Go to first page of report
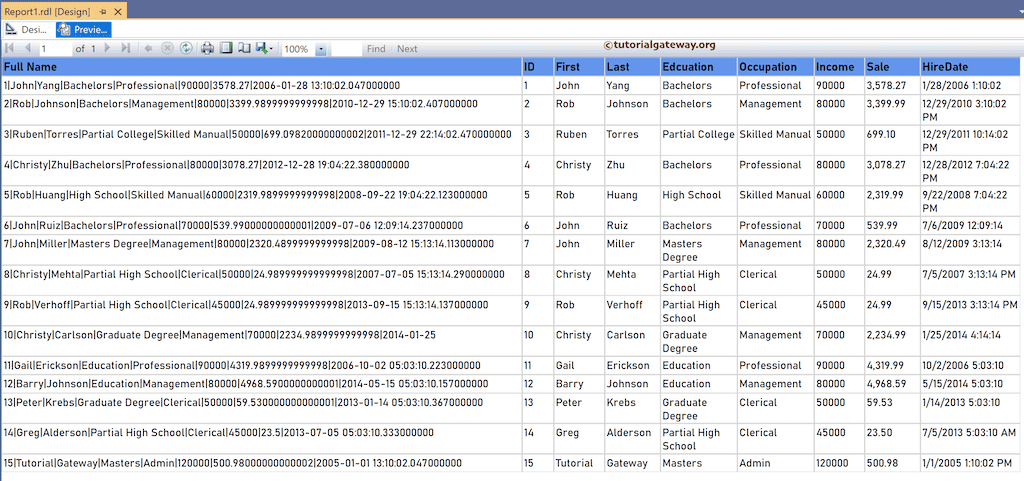 [10, 48]
